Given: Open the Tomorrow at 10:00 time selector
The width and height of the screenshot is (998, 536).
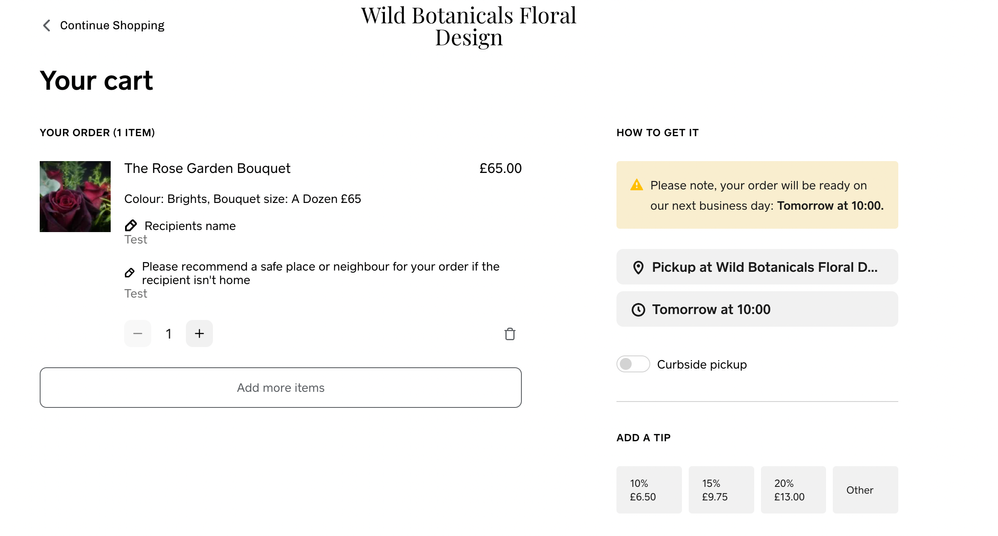Looking at the screenshot, I should 757,309.
